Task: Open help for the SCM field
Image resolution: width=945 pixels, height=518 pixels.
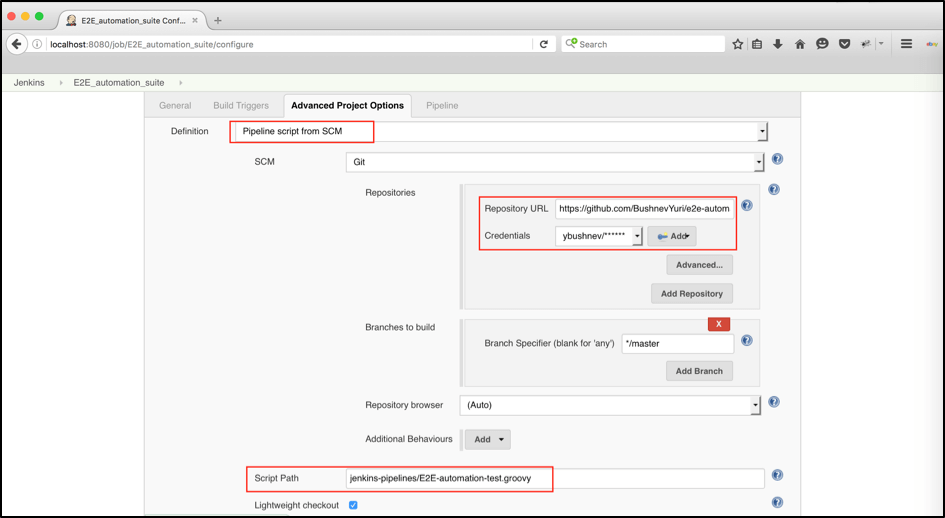Action: click(777, 159)
